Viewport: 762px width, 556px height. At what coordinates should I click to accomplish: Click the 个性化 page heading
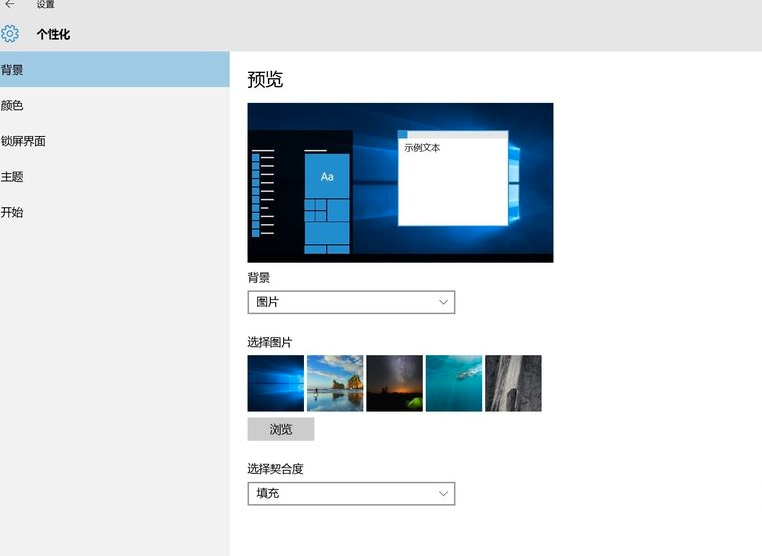[53, 34]
